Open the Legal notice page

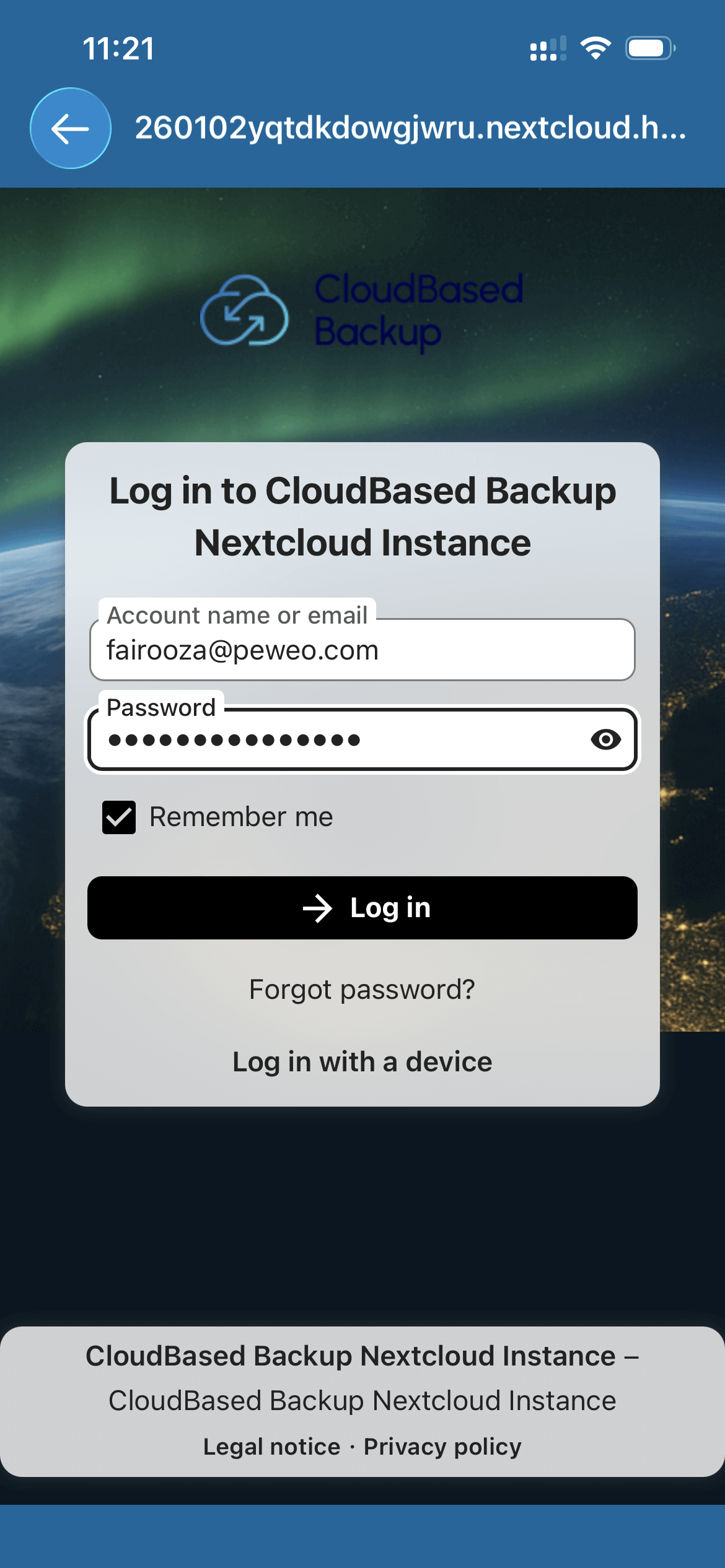271,1446
